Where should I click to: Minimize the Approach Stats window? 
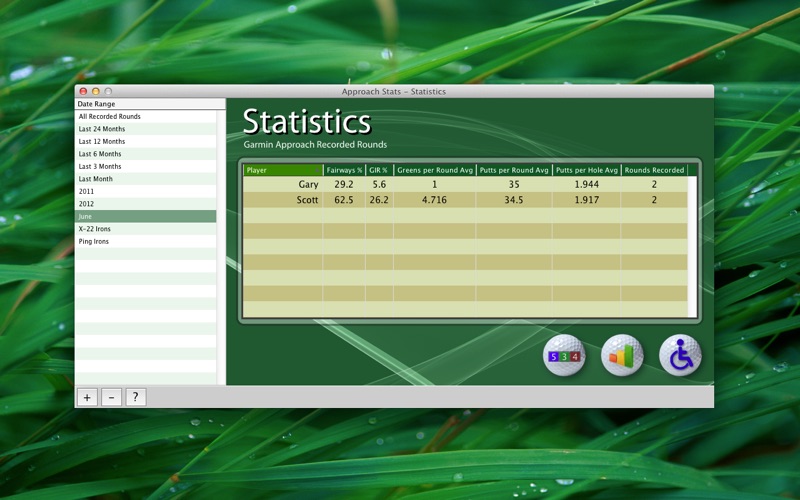pos(95,91)
